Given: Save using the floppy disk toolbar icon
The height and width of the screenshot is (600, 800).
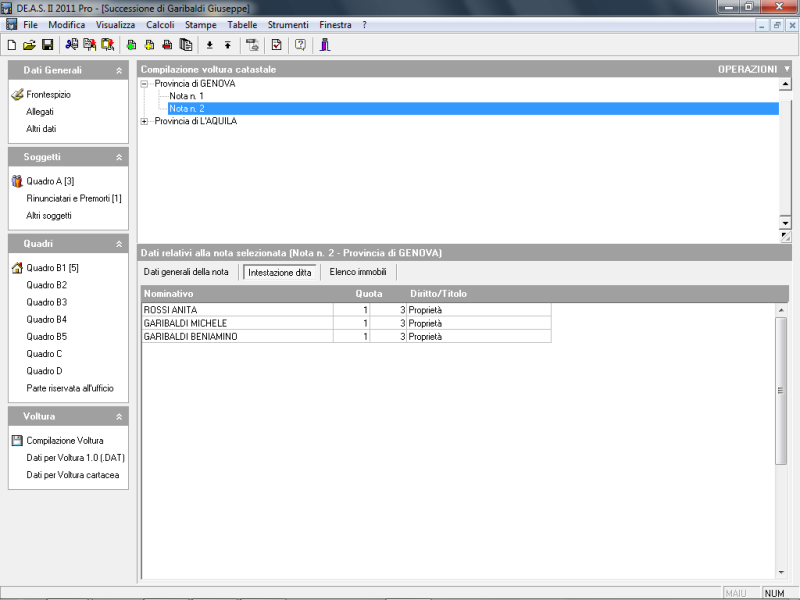Looking at the screenshot, I should click(47, 45).
